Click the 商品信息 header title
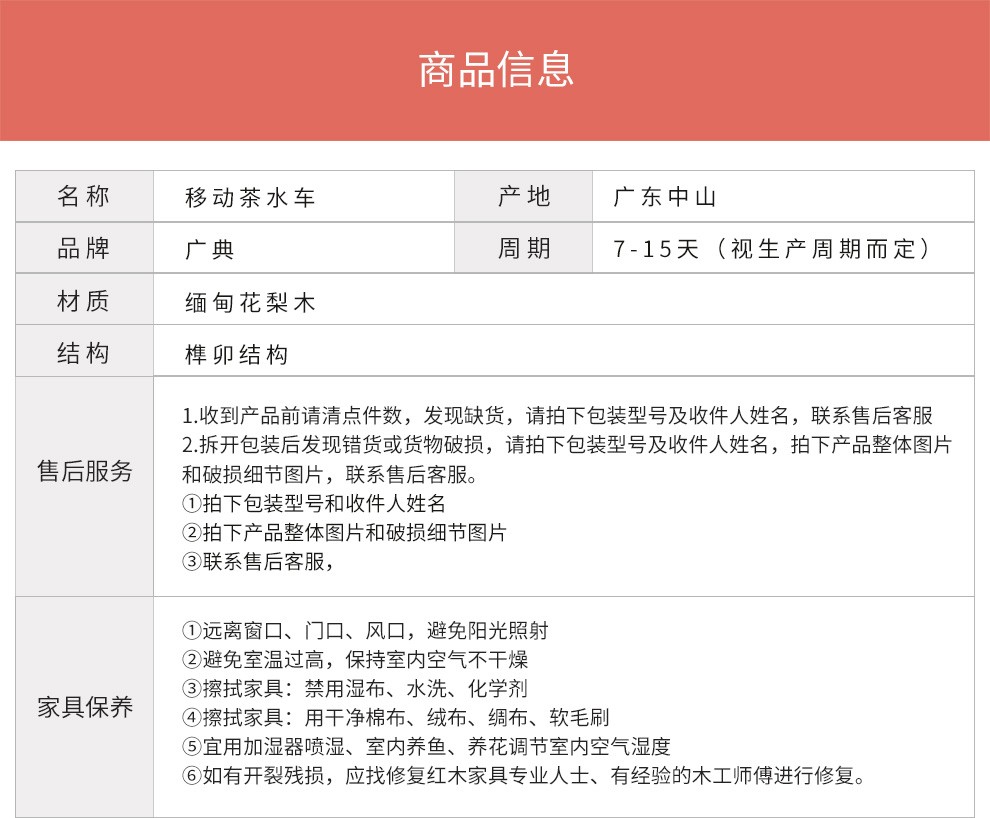 pyautogui.click(x=495, y=70)
